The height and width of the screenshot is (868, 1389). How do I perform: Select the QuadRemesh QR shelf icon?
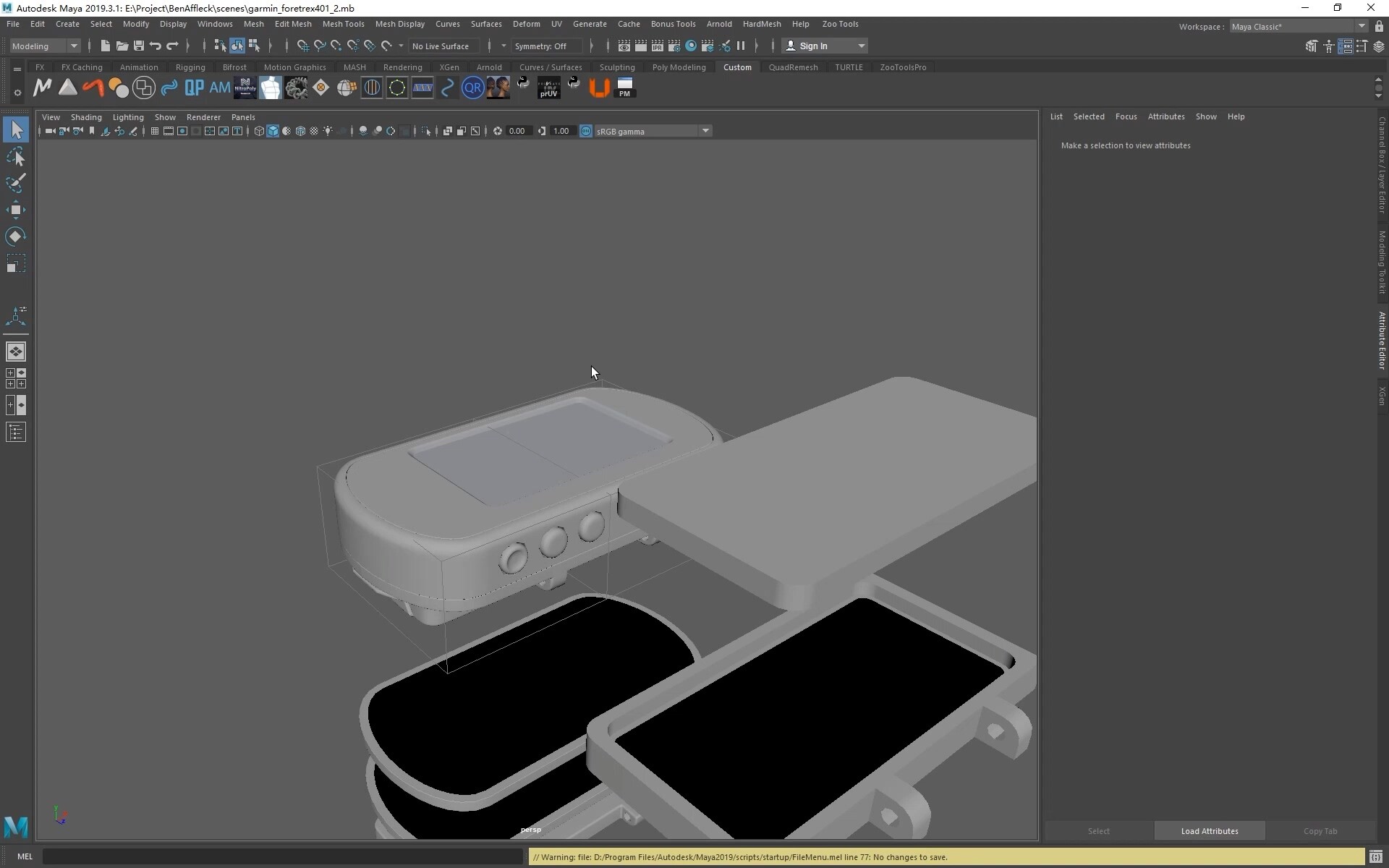(472, 88)
